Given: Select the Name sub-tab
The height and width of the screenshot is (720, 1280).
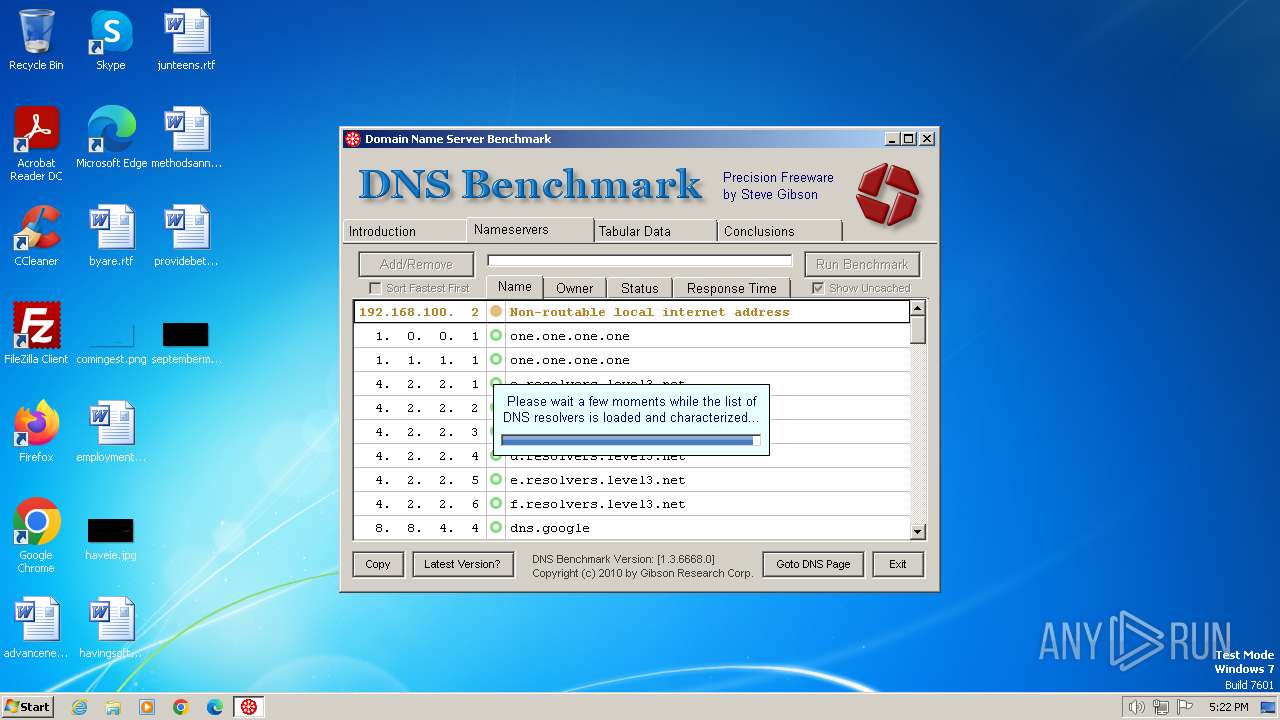Looking at the screenshot, I should pos(515,287).
